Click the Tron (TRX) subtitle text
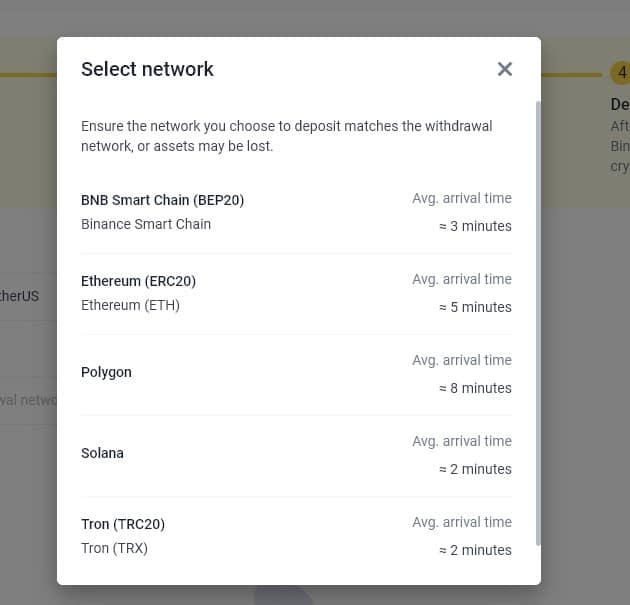Image resolution: width=630 pixels, height=605 pixels. 114,548
